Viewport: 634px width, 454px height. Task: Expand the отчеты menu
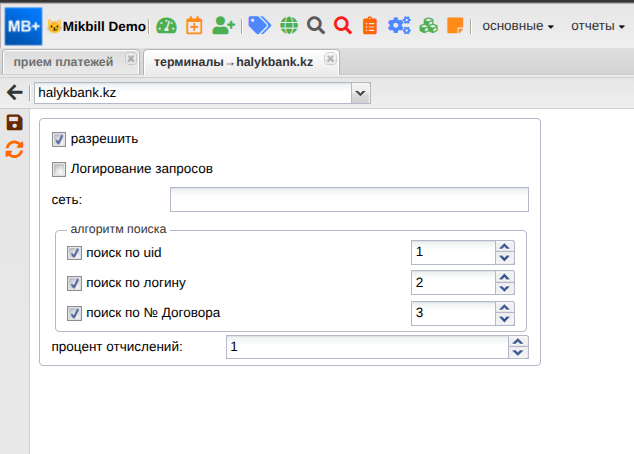point(598,26)
